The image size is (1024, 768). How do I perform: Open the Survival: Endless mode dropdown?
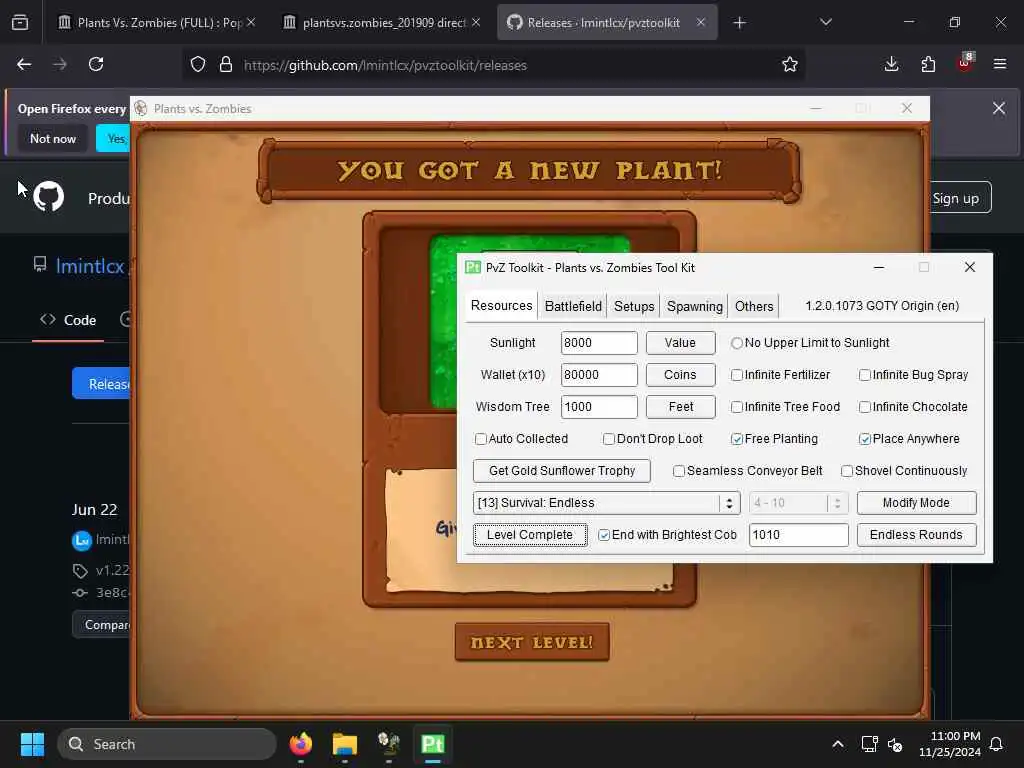607,503
